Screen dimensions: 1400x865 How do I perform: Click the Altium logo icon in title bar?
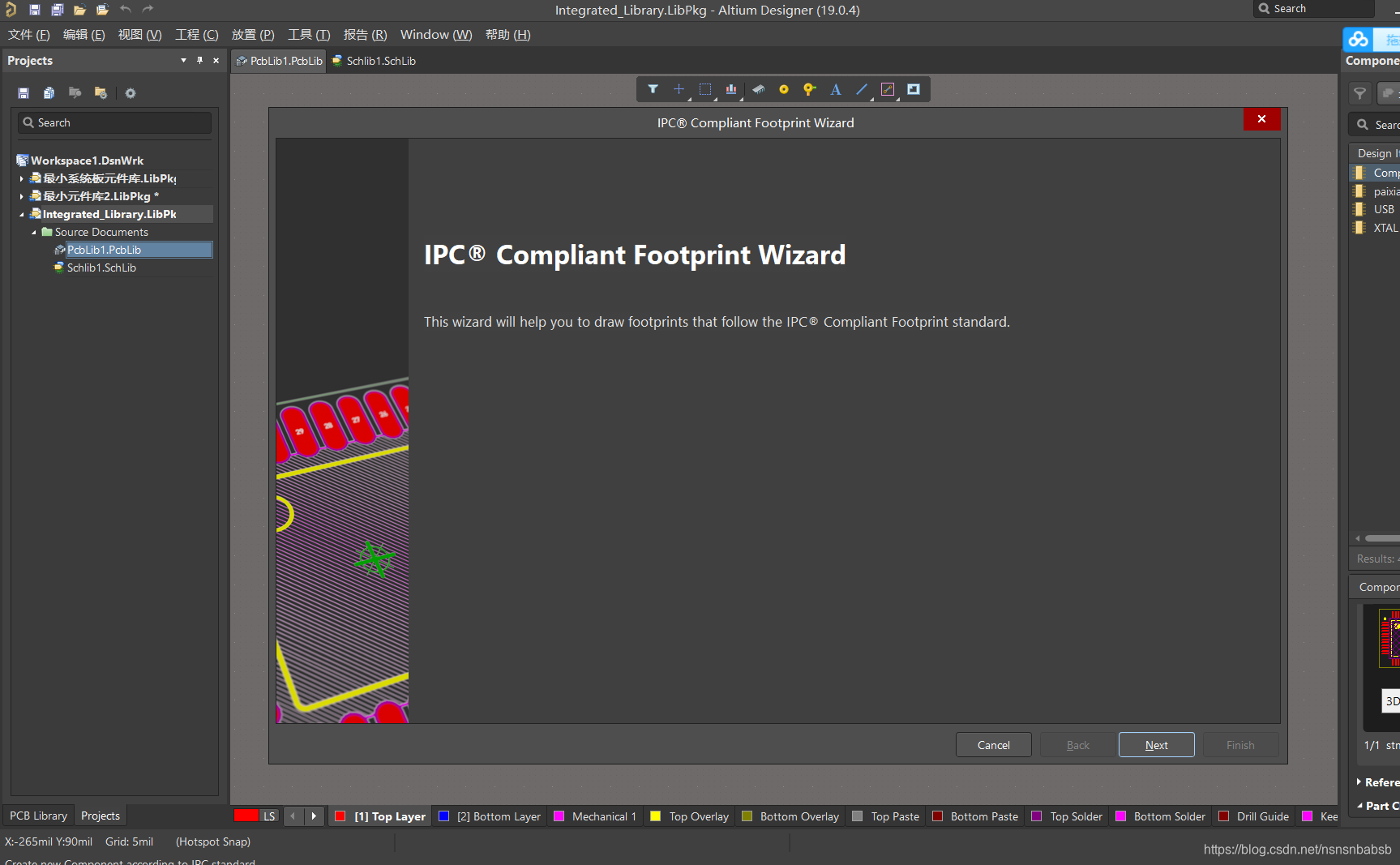pyautogui.click(x=11, y=10)
